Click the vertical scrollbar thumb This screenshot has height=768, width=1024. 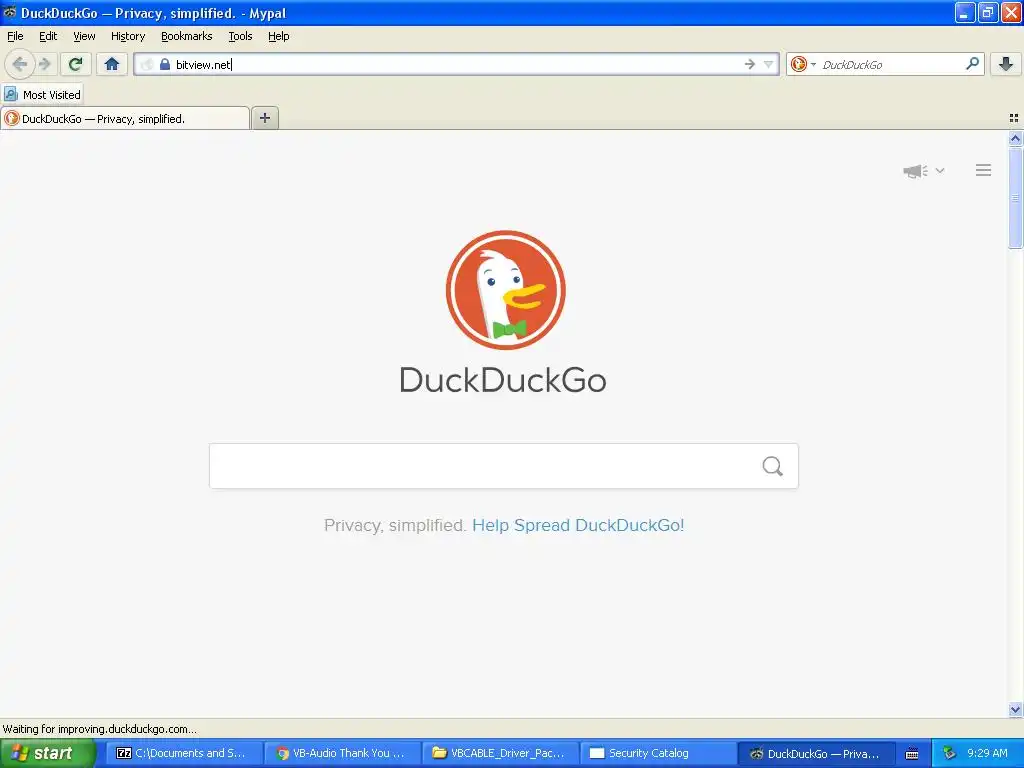(1015, 198)
